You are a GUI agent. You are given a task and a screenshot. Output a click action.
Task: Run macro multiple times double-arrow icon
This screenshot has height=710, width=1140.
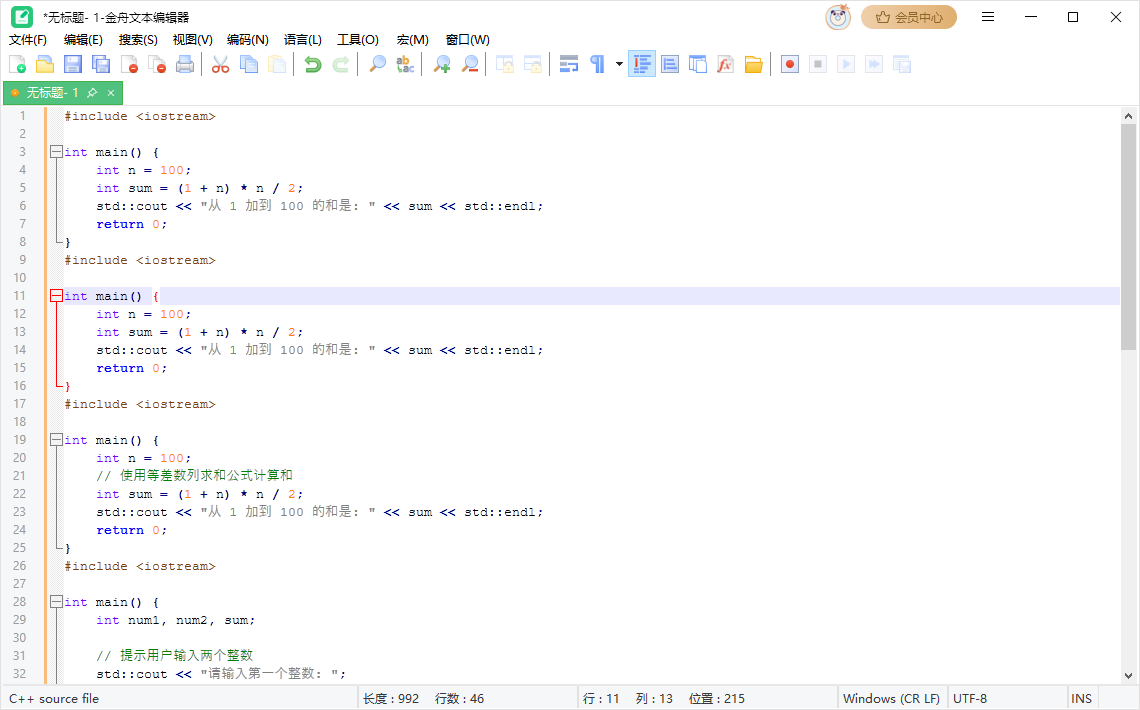[x=874, y=65]
